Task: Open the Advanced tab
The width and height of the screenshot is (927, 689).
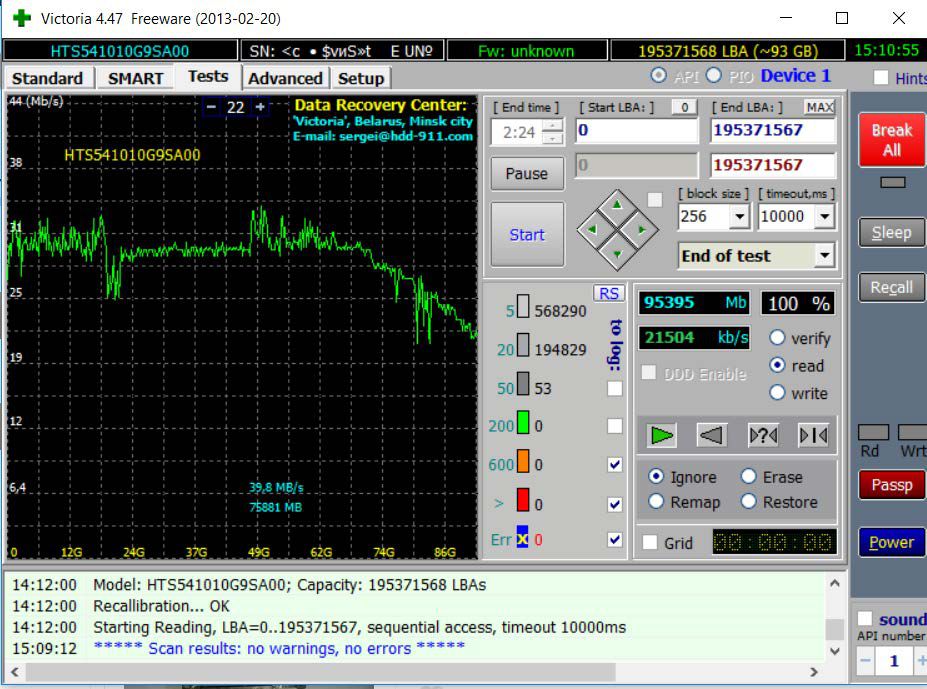Action: tap(285, 78)
